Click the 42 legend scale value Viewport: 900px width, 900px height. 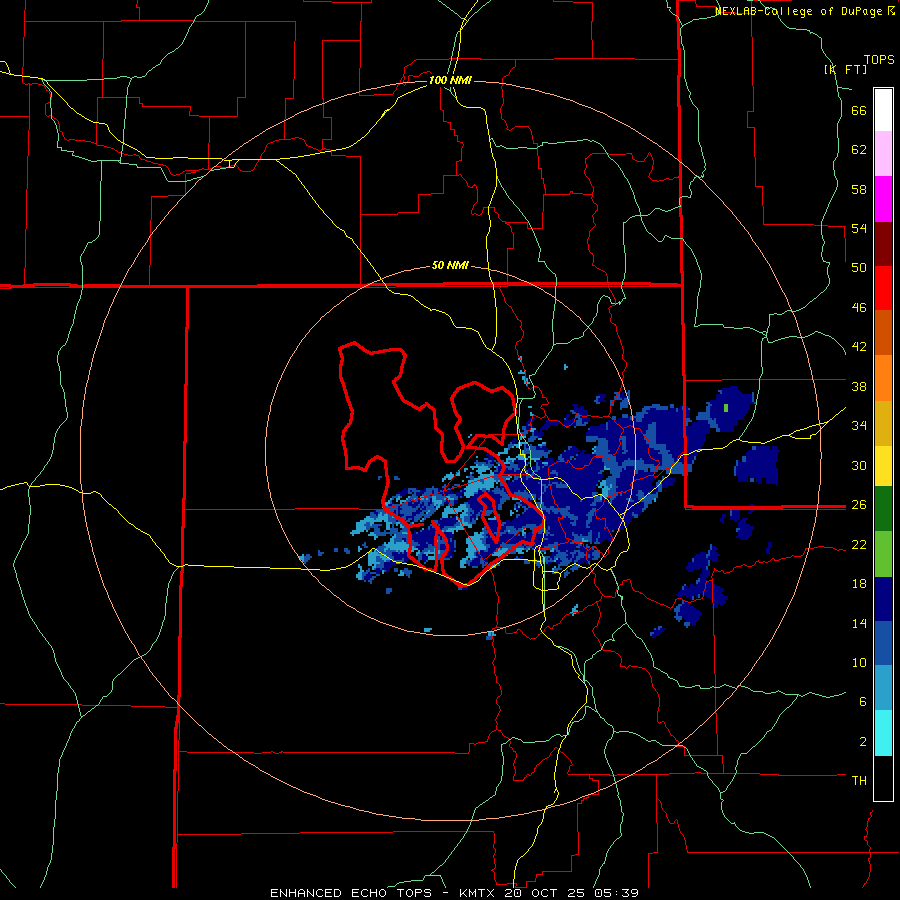(859, 347)
